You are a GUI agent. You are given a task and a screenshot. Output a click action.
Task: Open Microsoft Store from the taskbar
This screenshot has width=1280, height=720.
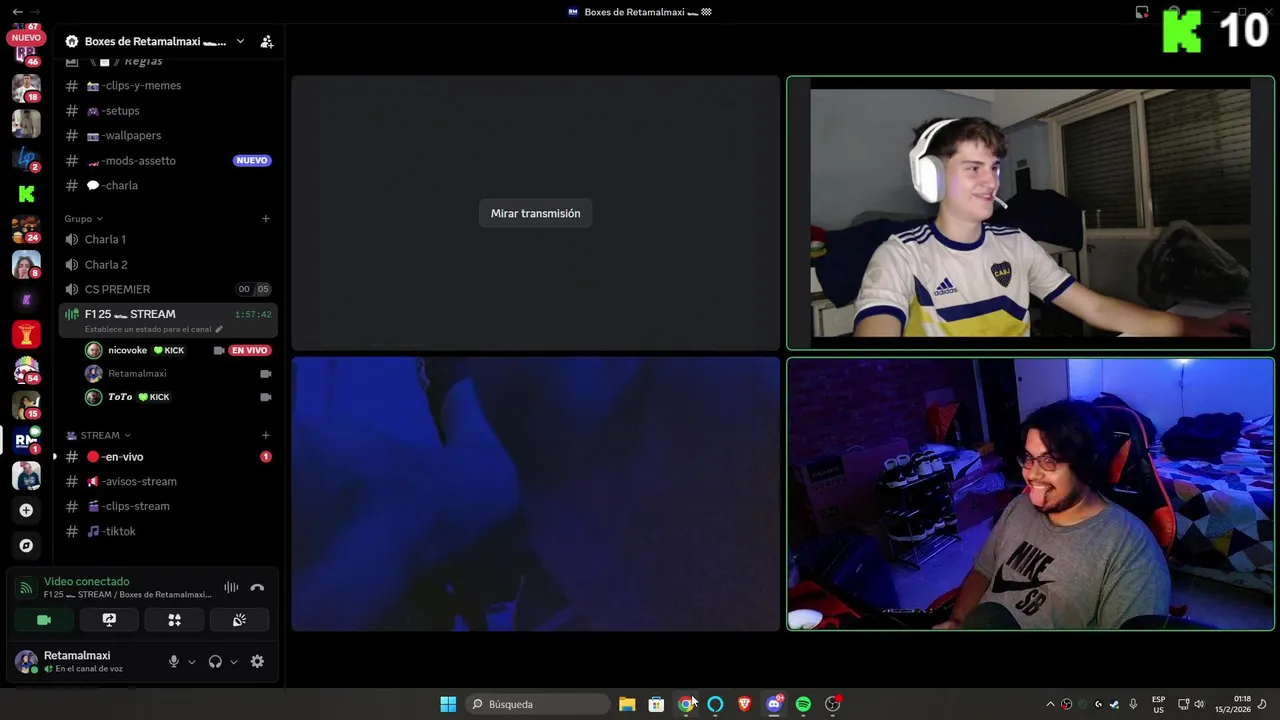coord(656,705)
